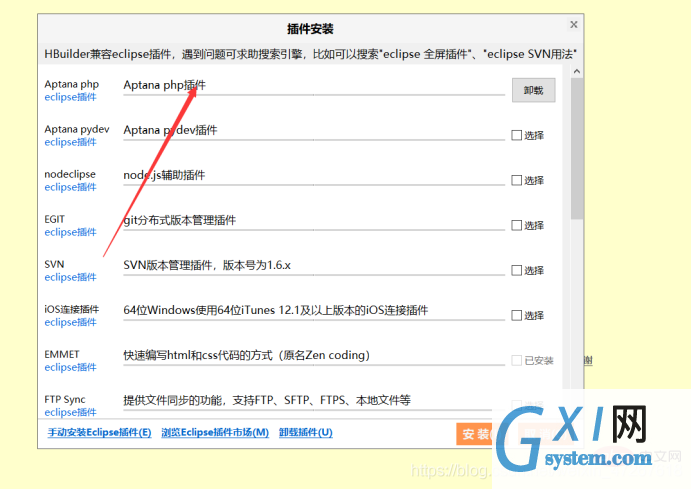Screen dimensions: 692x489
Task: Check 选择 for SVN plugin
Action: (x=516, y=270)
